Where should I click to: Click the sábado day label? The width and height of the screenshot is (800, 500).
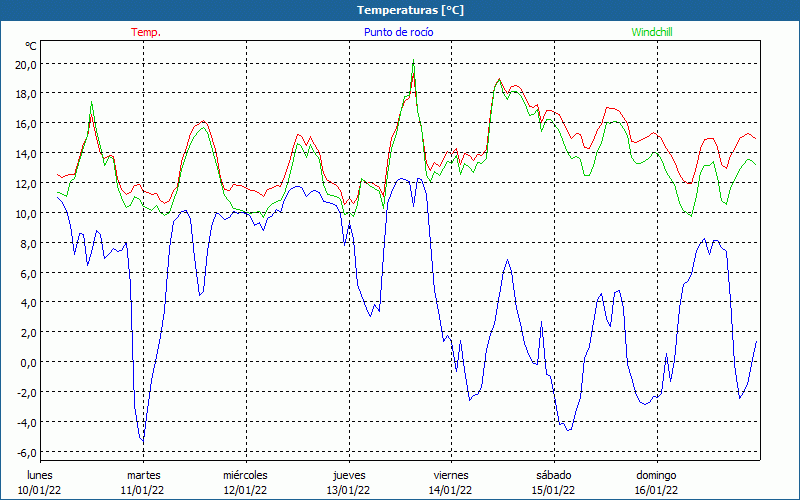pyautogui.click(x=554, y=475)
